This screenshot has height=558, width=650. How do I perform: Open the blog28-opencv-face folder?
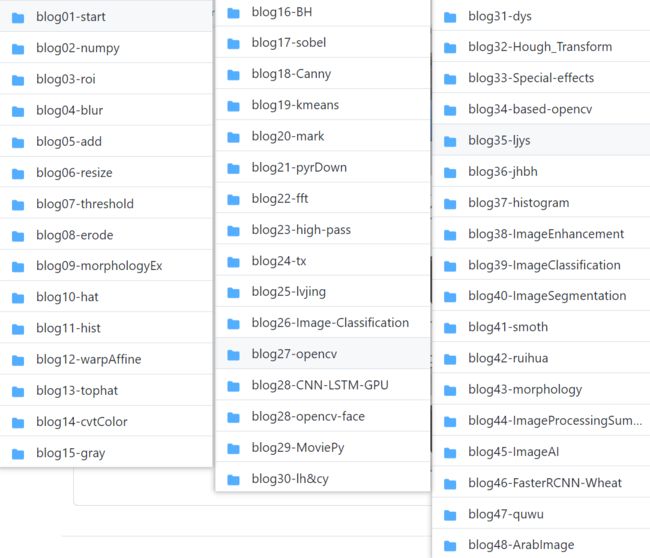(x=323, y=416)
